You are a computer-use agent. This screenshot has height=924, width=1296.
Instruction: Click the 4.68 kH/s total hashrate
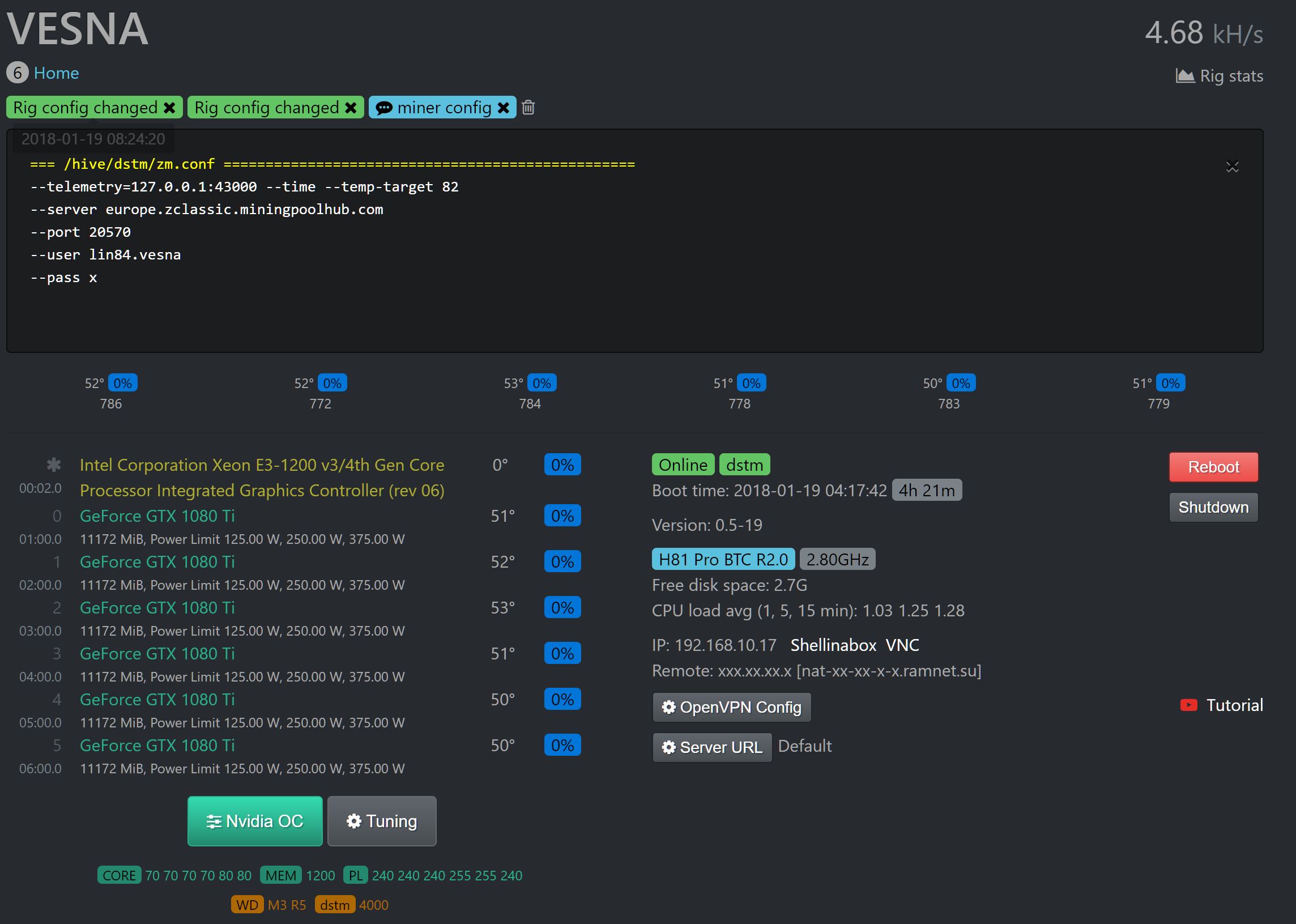(x=1204, y=32)
